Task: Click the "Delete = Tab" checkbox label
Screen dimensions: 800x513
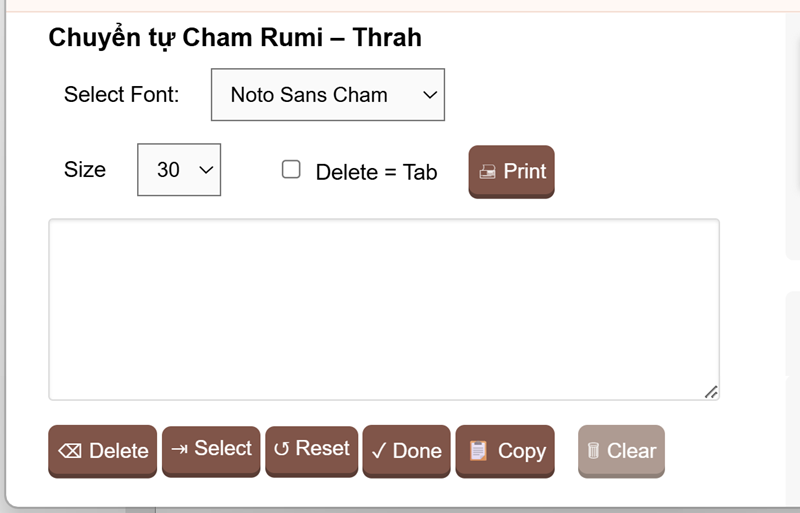Action: click(376, 172)
